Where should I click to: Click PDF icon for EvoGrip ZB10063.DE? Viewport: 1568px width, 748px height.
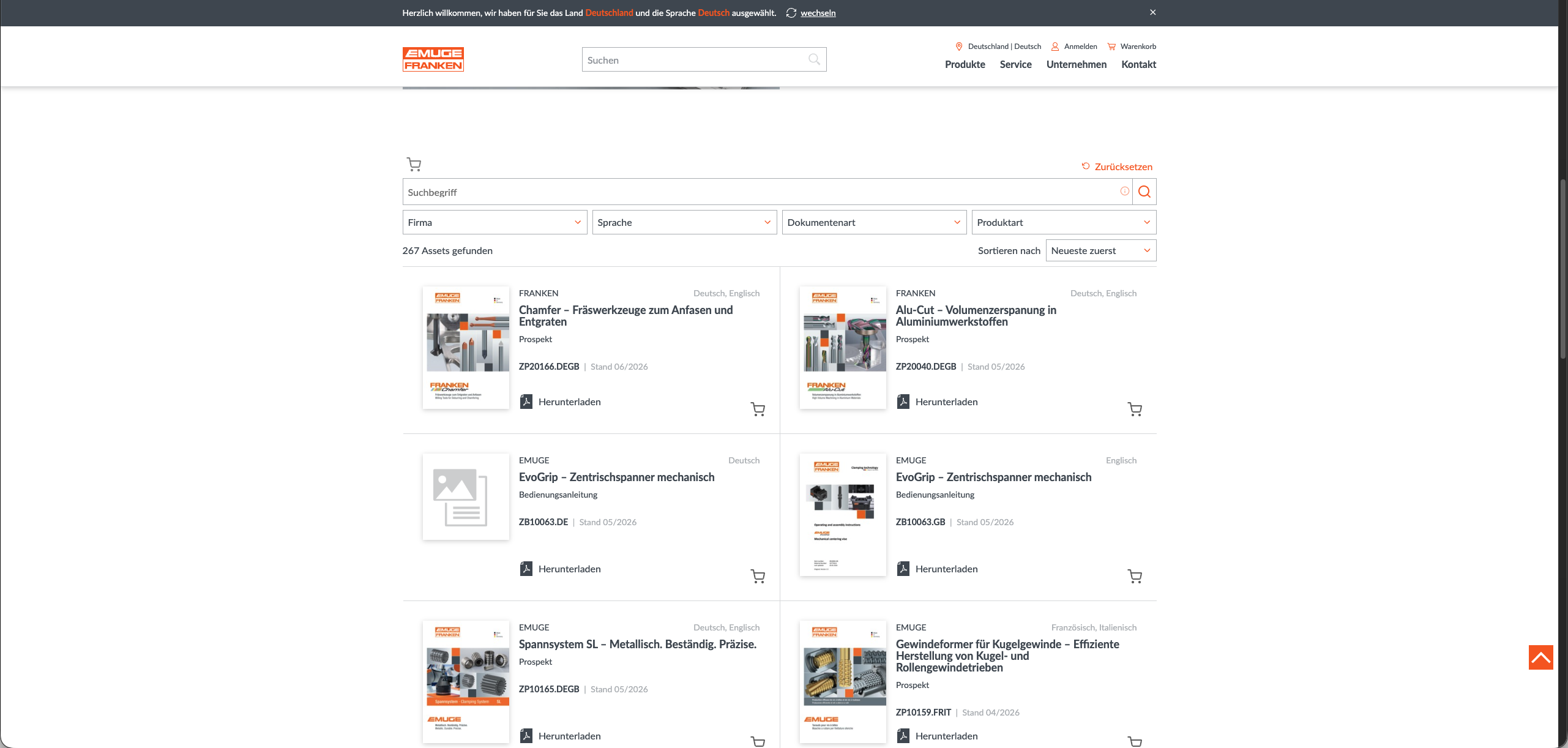pos(526,569)
